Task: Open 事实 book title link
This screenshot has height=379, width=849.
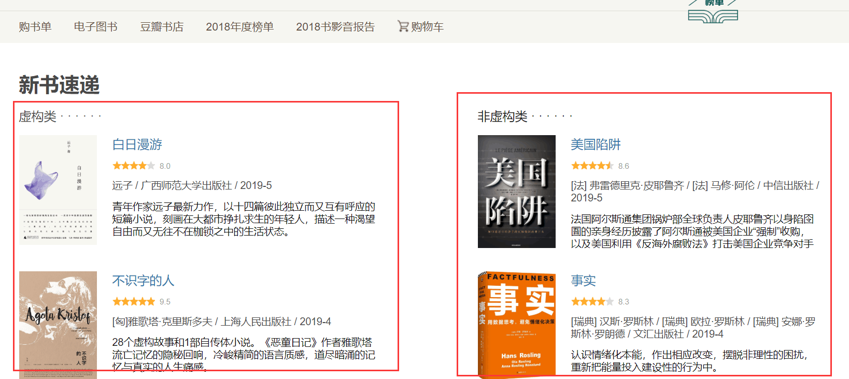Action: pos(583,280)
